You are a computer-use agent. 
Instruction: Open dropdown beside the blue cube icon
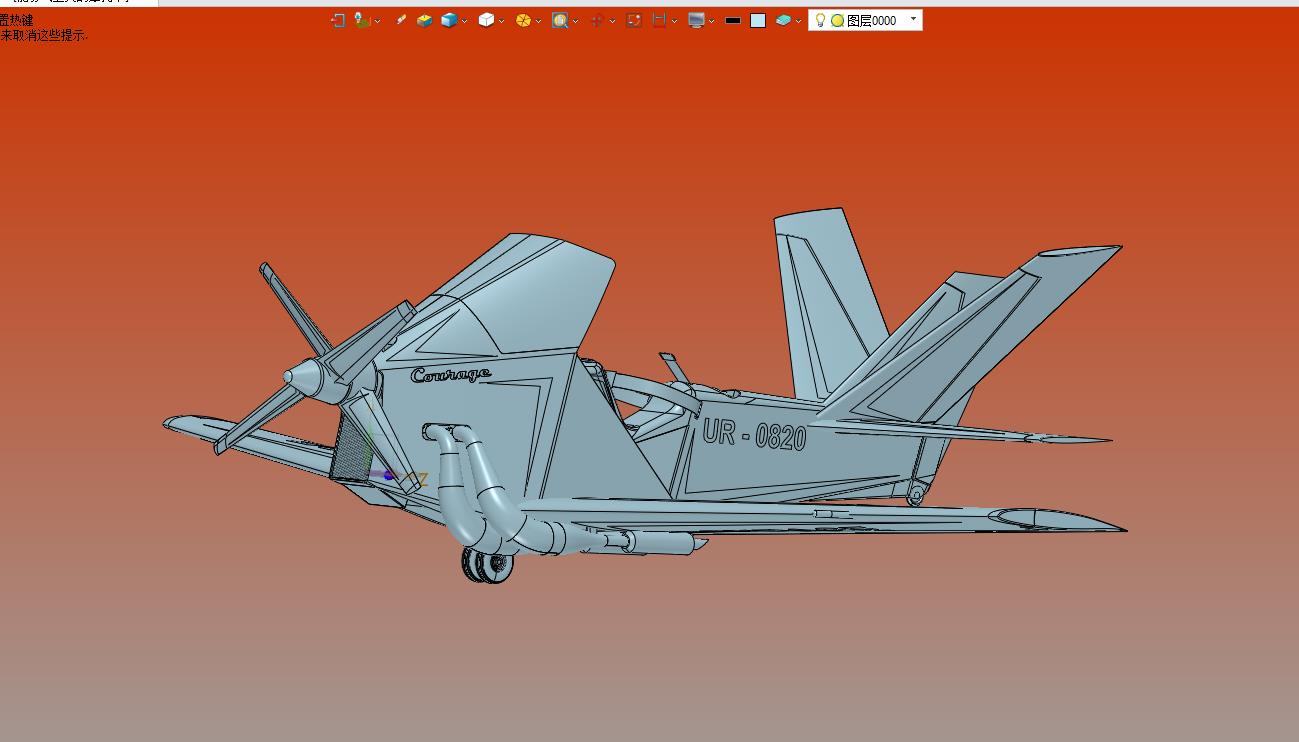point(465,21)
